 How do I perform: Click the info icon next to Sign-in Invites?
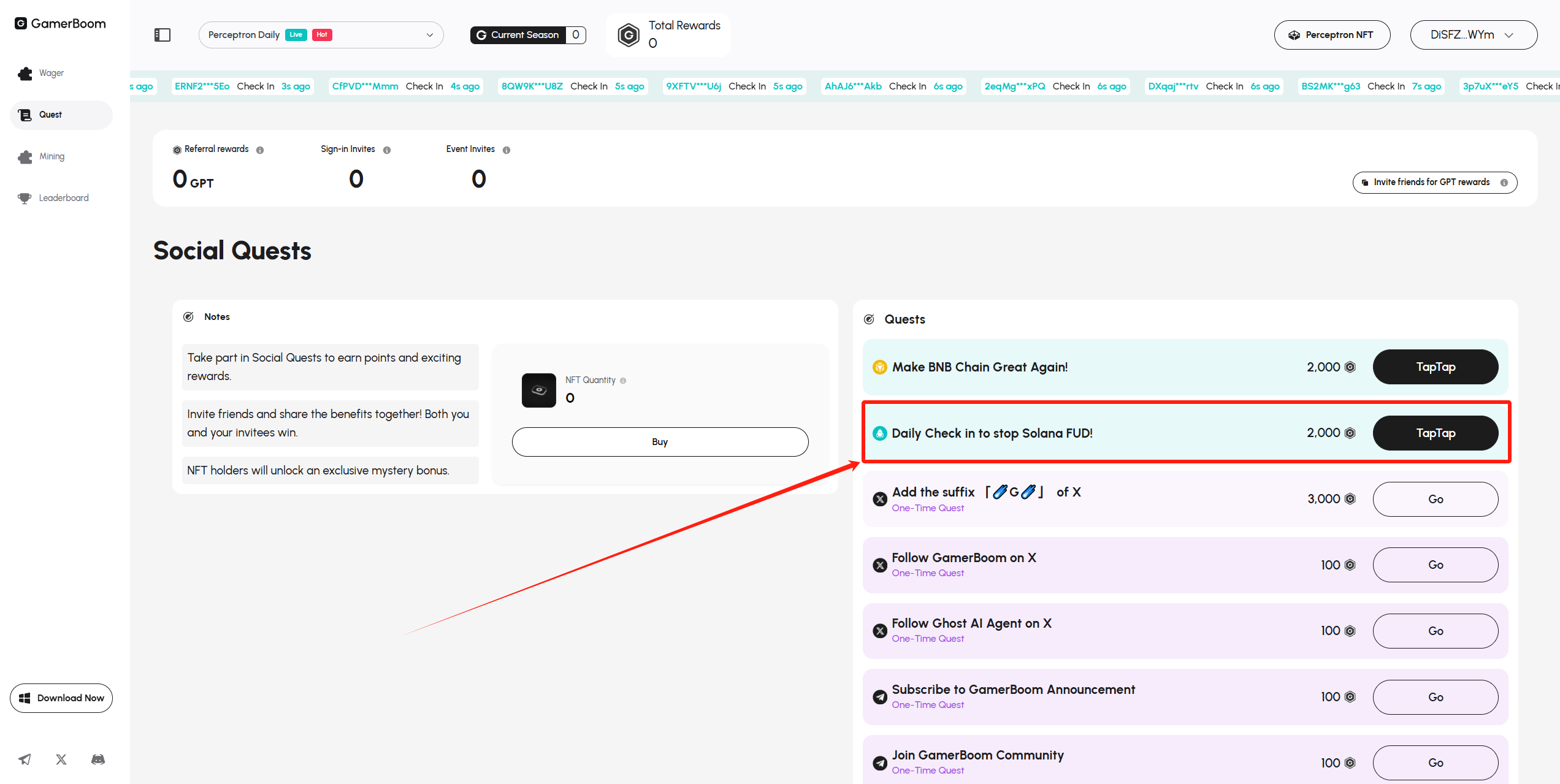point(387,150)
